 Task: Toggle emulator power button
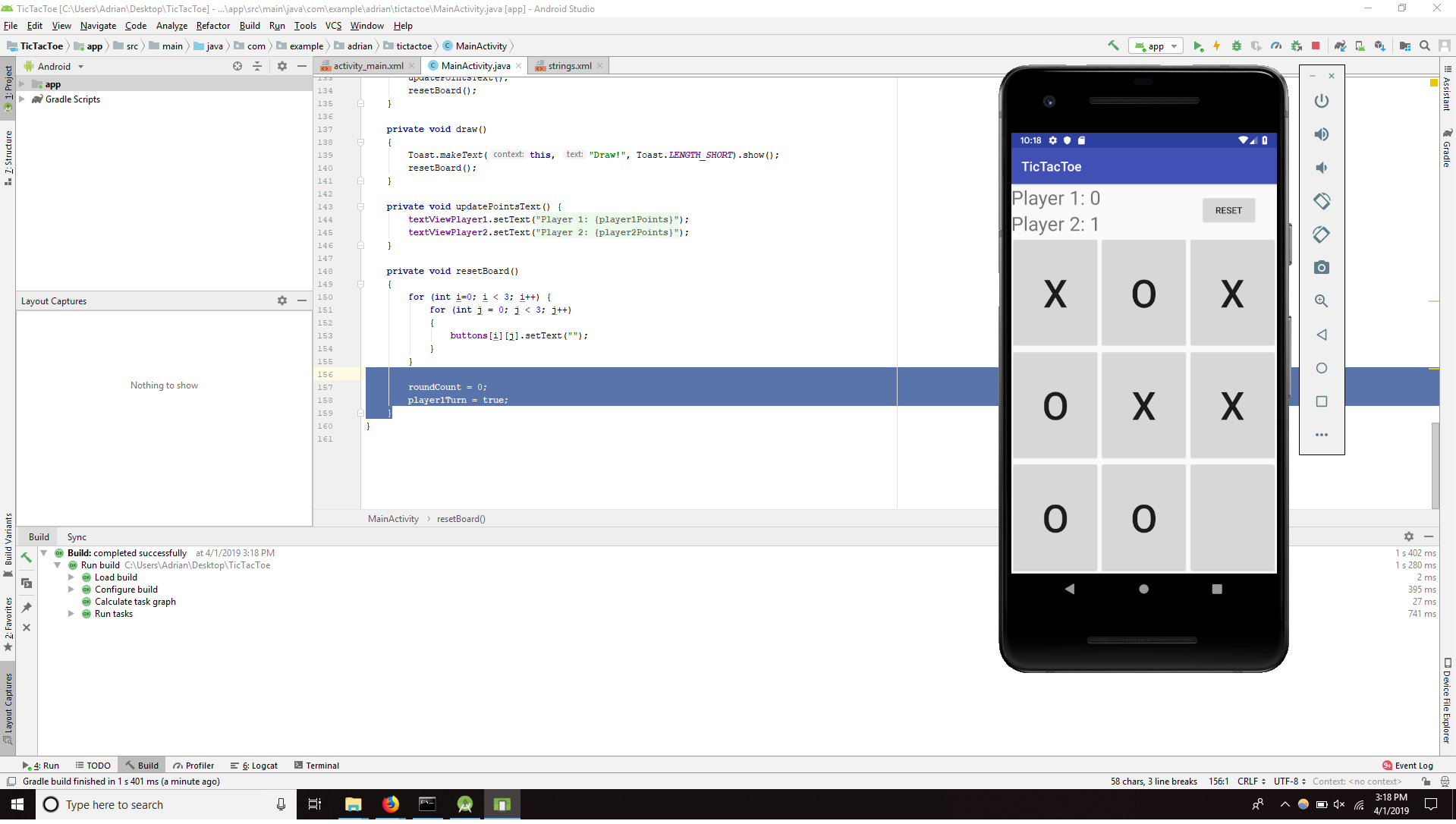(1322, 101)
